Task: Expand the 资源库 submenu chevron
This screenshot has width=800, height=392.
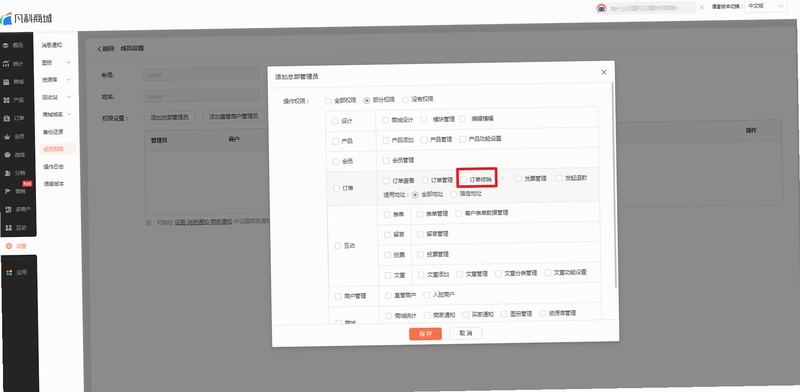Action: click(x=68, y=80)
